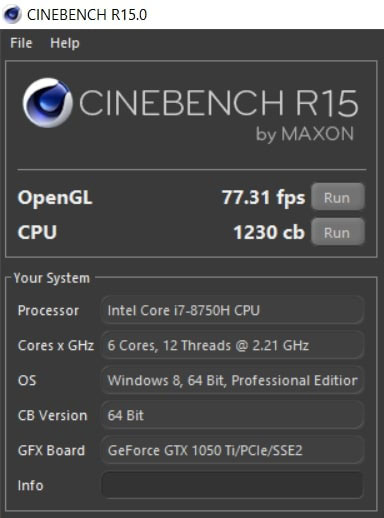The width and height of the screenshot is (384, 518).
Task: Click the OpenGL 77.31 fps score
Action: [x=263, y=198]
